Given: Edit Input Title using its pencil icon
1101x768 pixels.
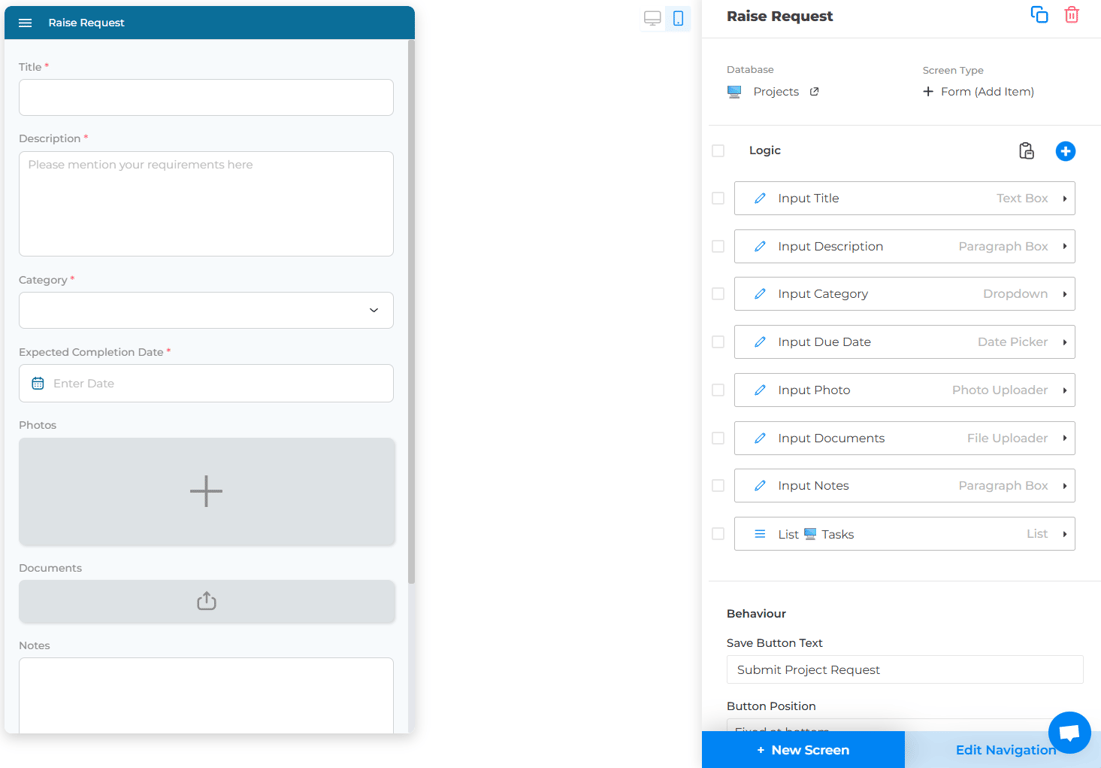Looking at the screenshot, I should coord(760,199).
